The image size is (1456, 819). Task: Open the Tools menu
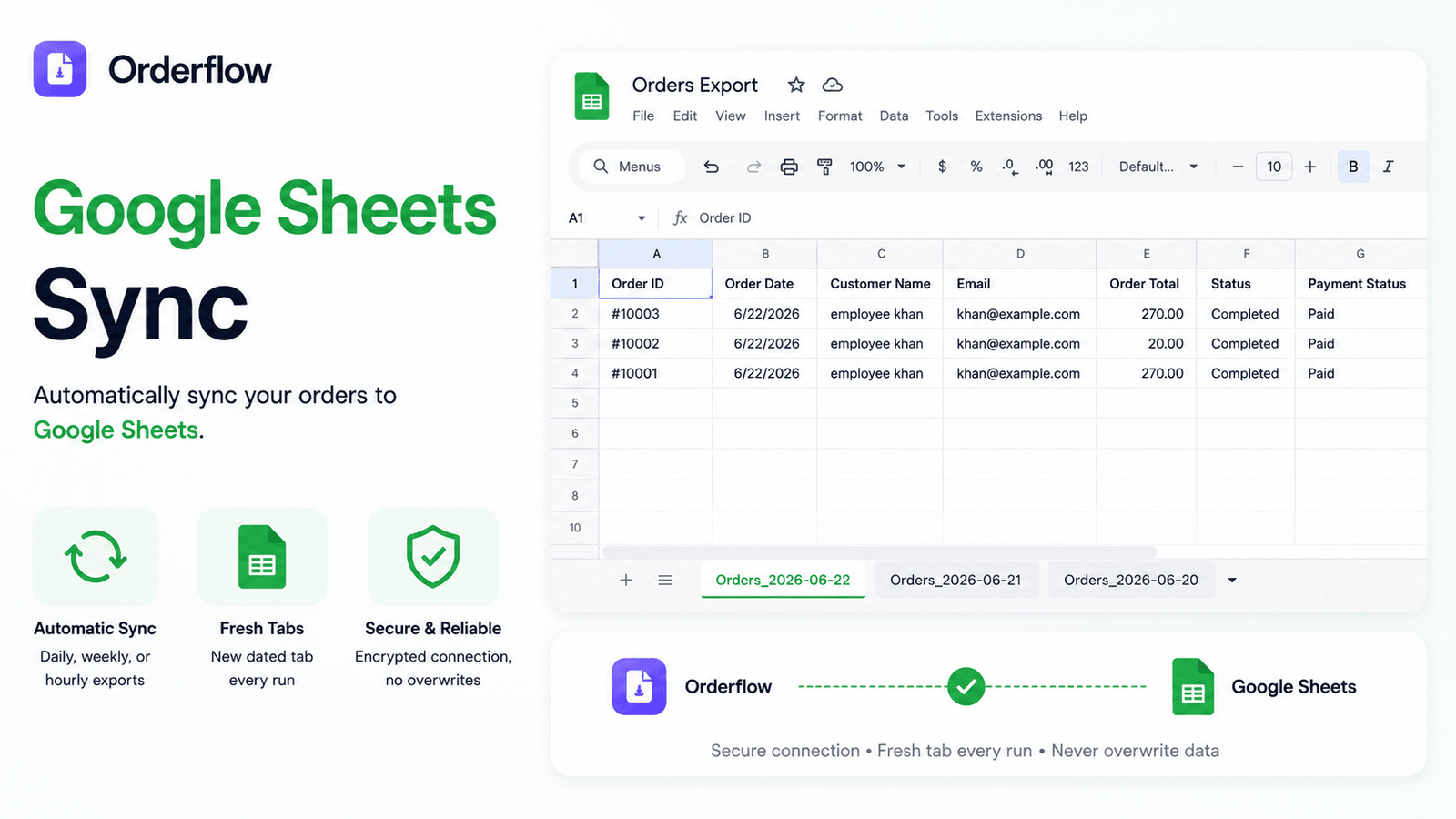tap(942, 116)
